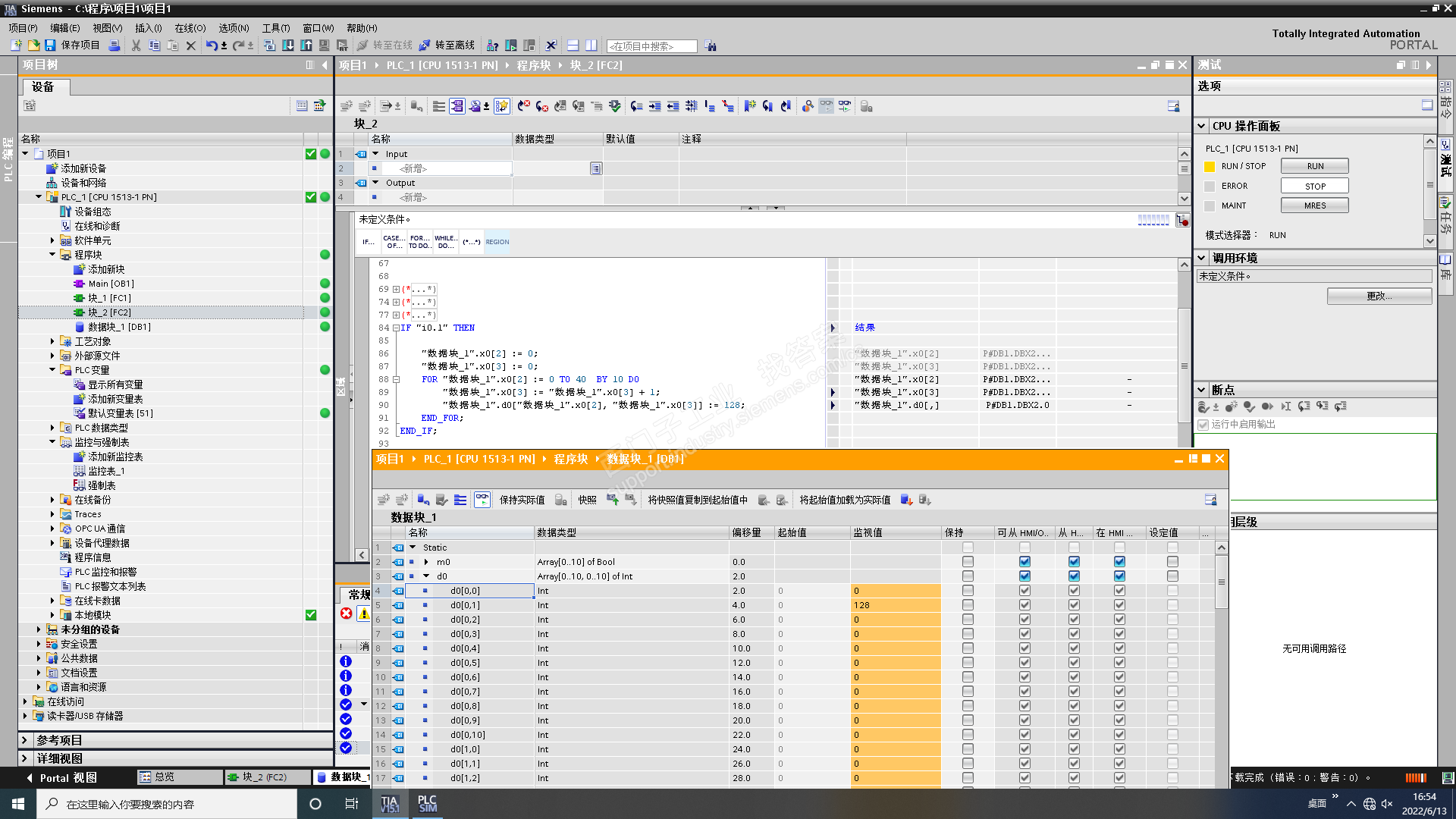Click the Go offline toolbar button
Screen dimensions: 1456x819
tap(447, 45)
